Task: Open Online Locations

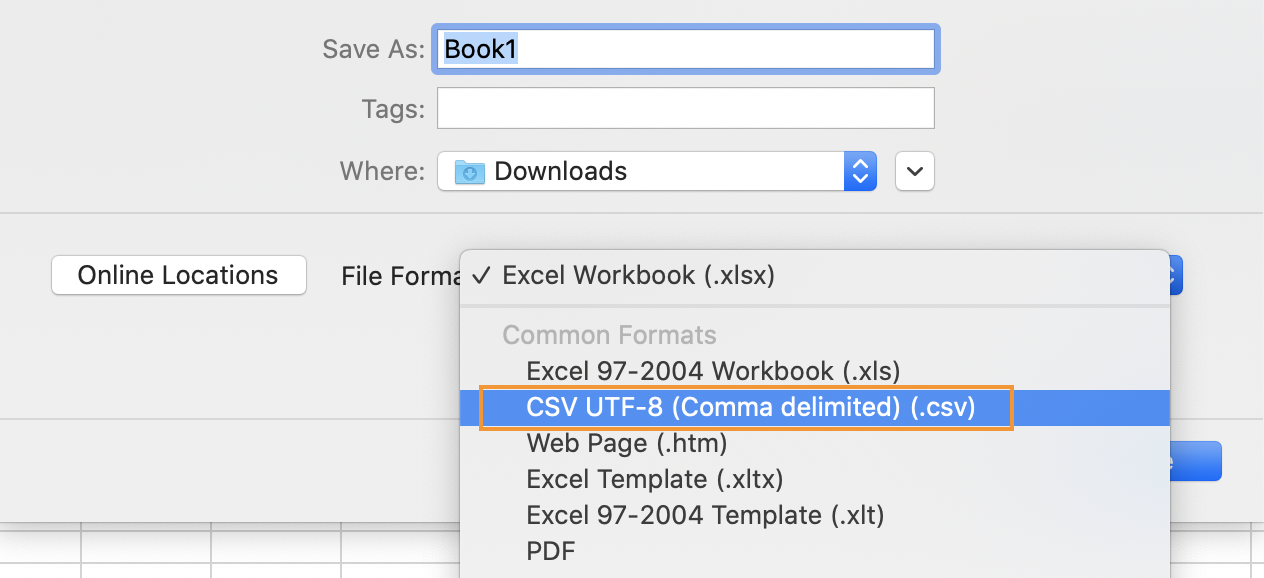Action: click(179, 275)
